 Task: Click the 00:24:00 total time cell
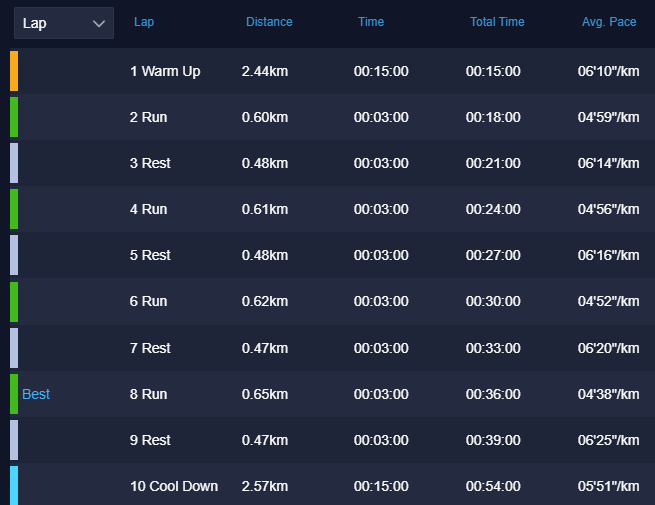pos(493,209)
